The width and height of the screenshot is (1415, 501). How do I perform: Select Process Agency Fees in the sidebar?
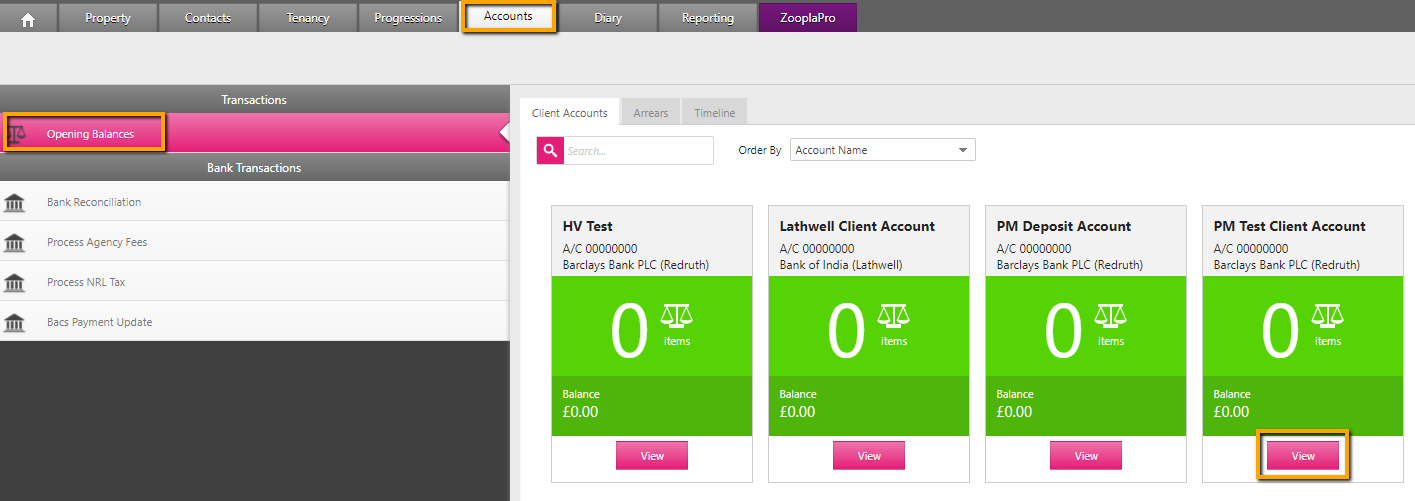pyautogui.click(x=254, y=242)
